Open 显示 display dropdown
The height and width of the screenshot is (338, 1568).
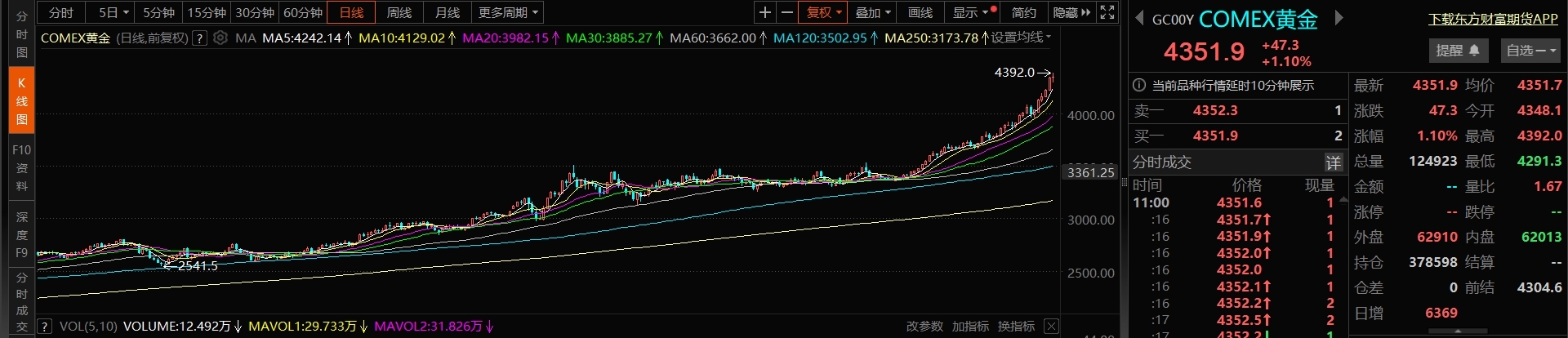(970, 12)
